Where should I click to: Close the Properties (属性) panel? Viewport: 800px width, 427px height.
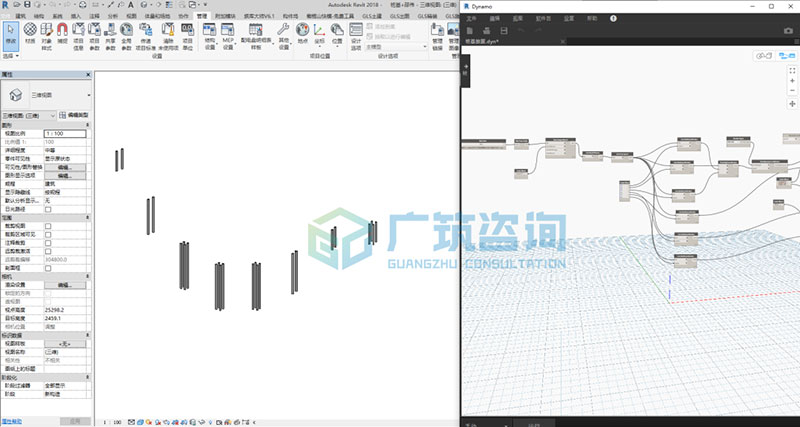pyautogui.click(x=88, y=74)
